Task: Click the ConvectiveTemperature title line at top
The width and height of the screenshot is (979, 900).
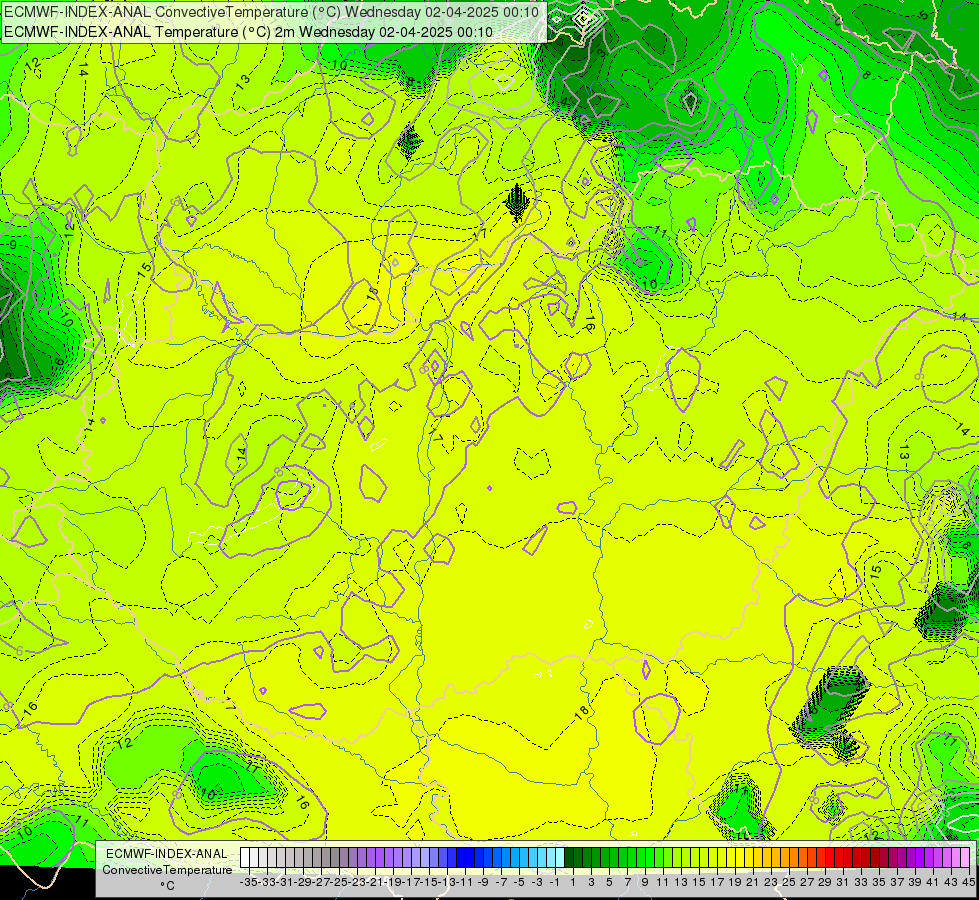Action: (272, 12)
